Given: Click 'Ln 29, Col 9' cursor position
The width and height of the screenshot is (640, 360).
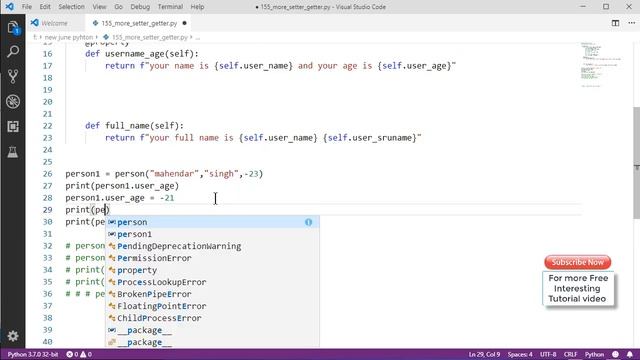Looking at the screenshot, I should coord(484,354).
